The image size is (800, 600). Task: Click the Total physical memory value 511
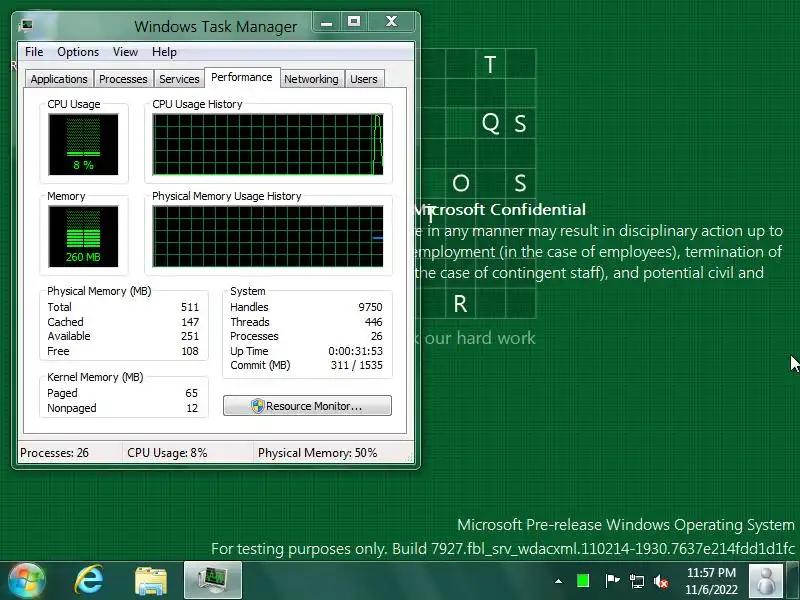tap(189, 307)
